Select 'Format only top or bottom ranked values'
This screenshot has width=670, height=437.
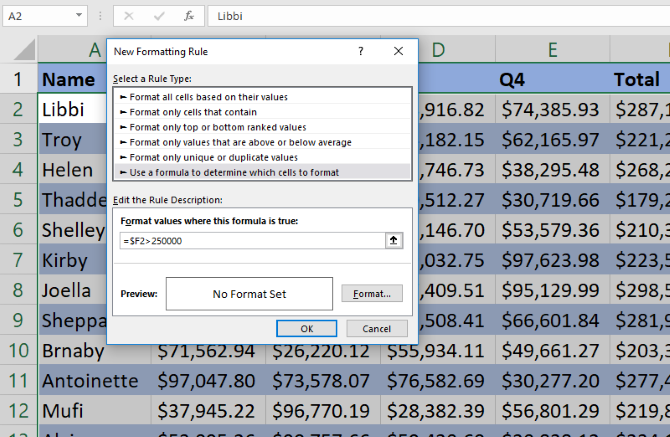coord(262,127)
